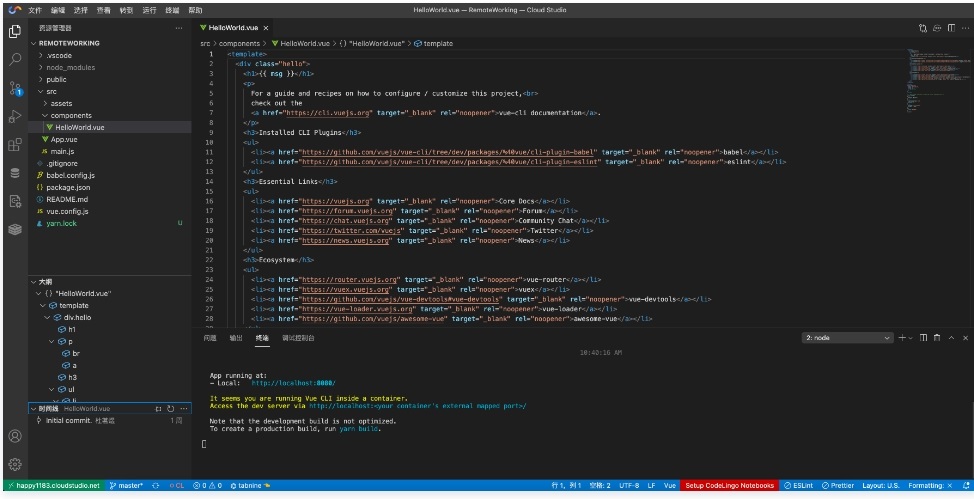Open the Search view in activity bar
This screenshot has width=974, height=499.
pos(15,59)
